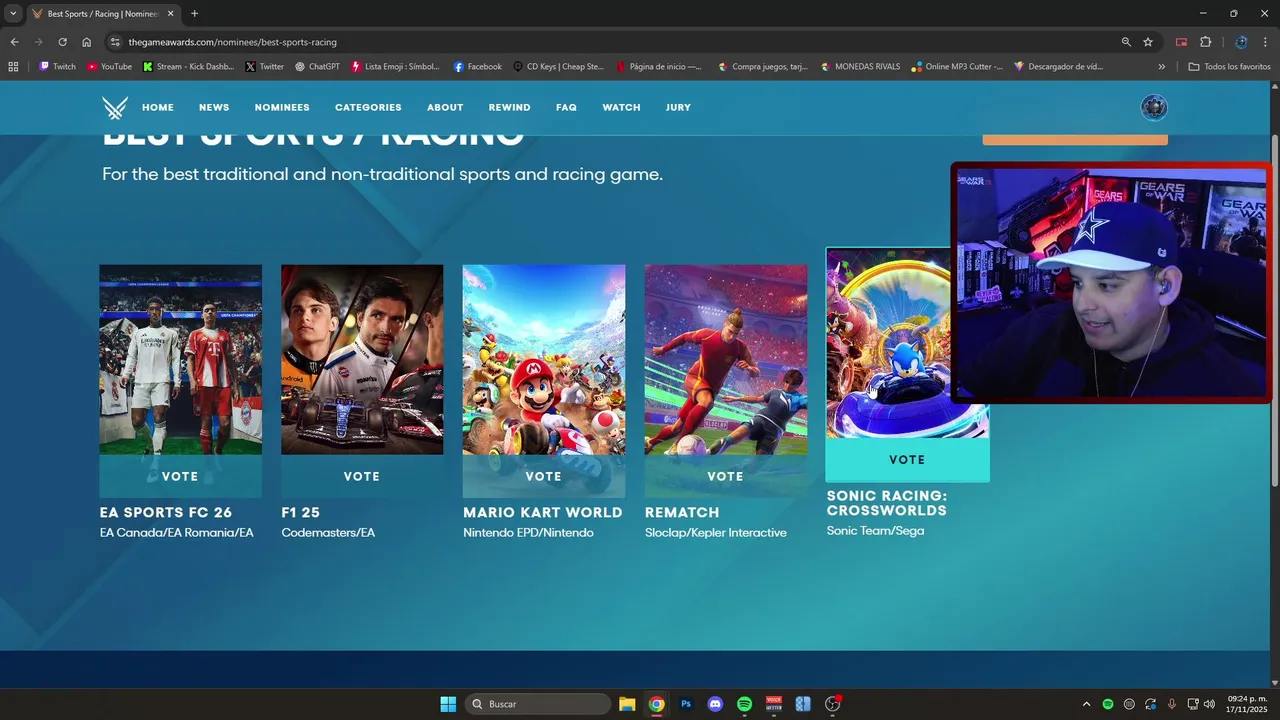Click the MARIO KART WORLD title text
This screenshot has height=720, width=1280.
[x=543, y=512]
